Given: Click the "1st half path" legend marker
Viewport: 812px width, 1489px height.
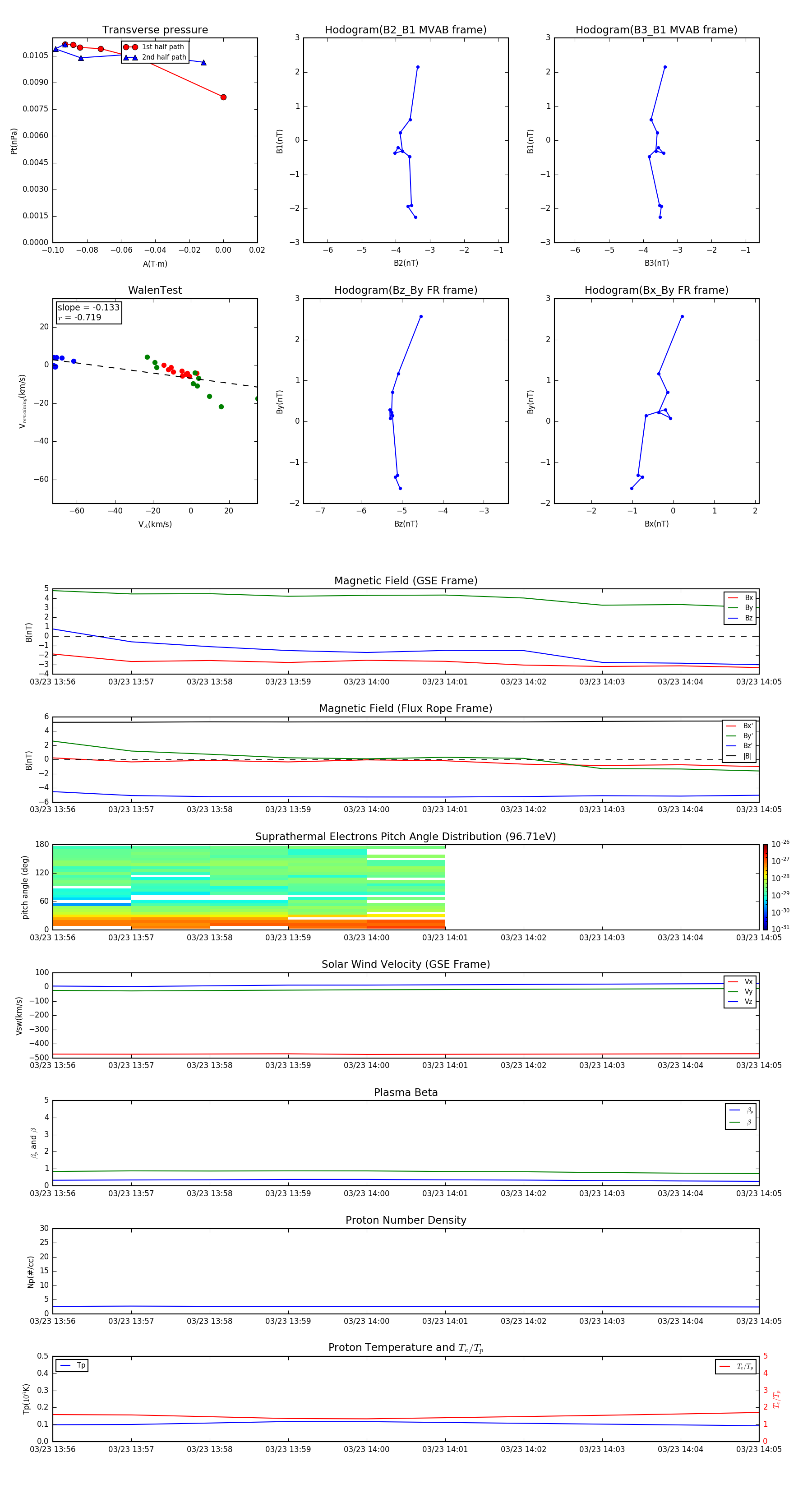Looking at the screenshot, I should click(131, 47).
